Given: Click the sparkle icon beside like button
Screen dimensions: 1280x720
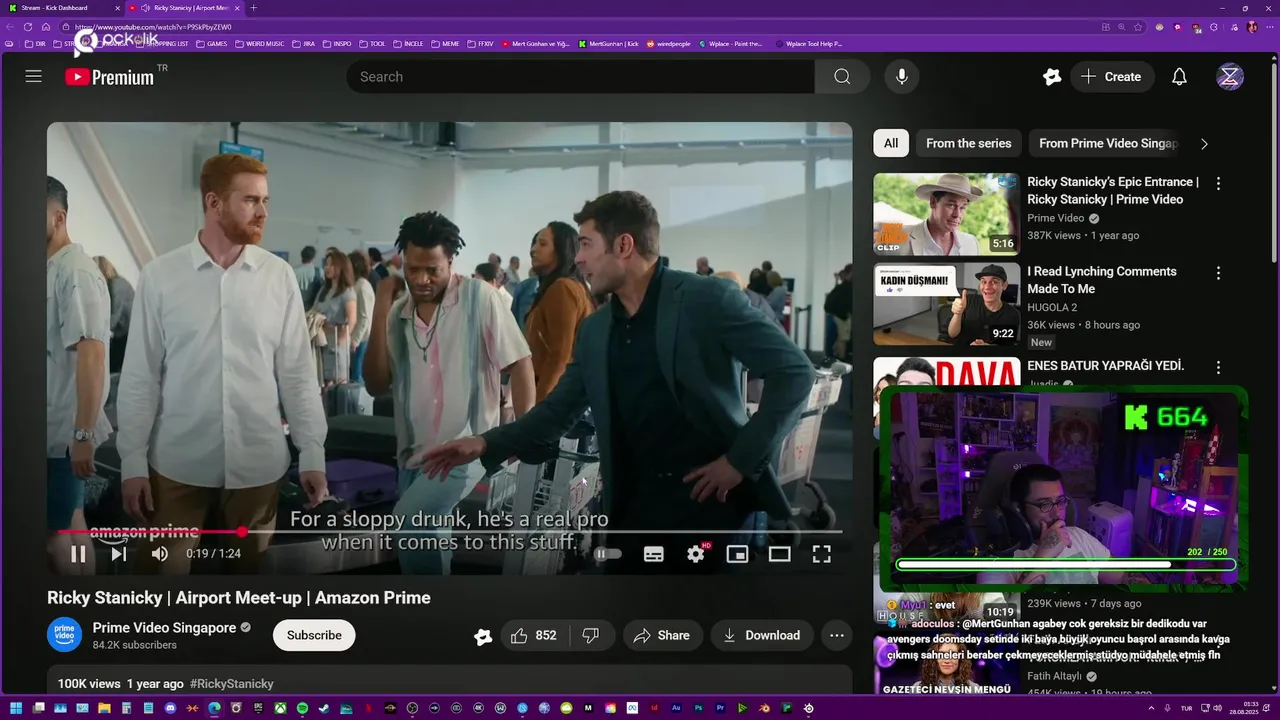Looking at the screenshot, I should (x=483, y=636).
